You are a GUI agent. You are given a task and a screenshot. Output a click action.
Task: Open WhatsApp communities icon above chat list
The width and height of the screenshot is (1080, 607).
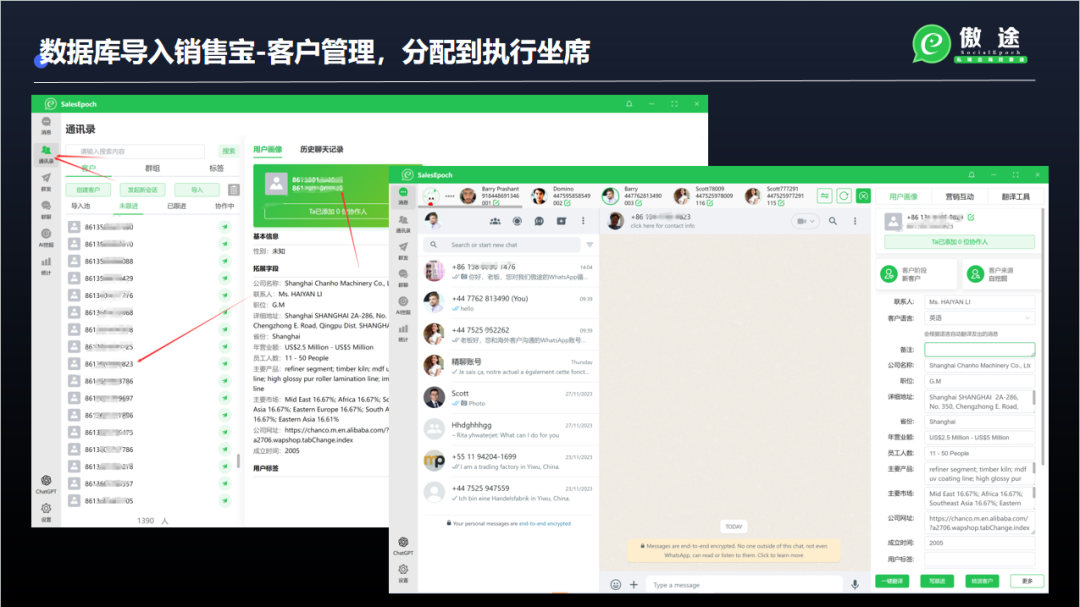[x=495, y=221]
